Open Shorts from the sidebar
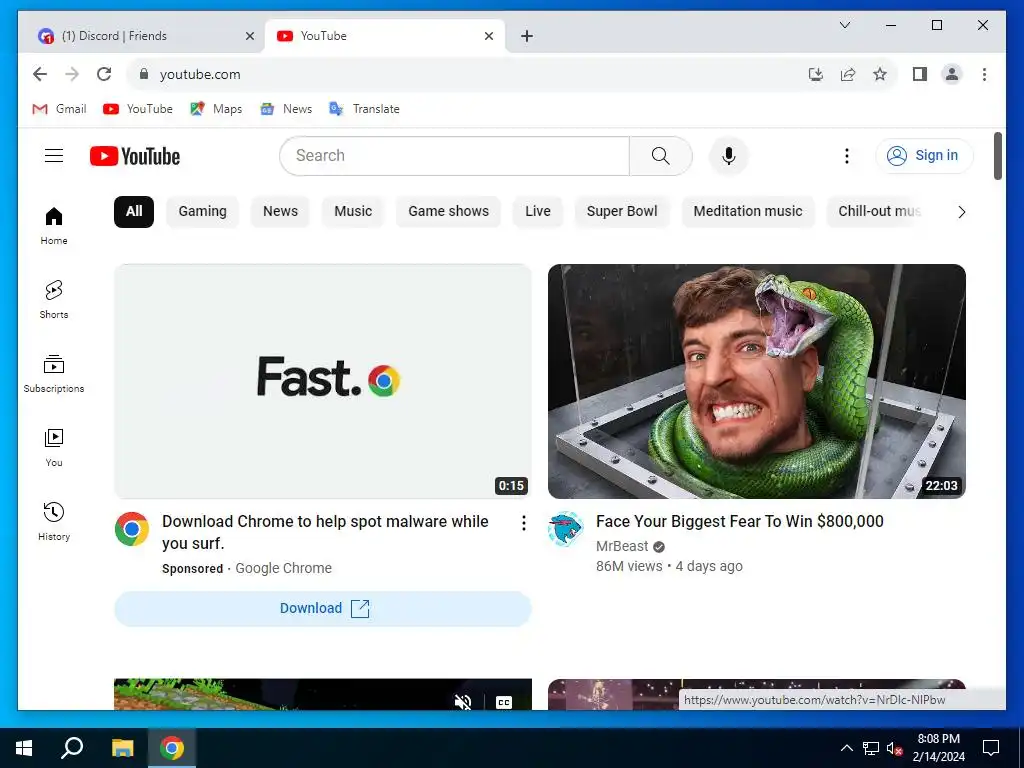The height and width of the screenshot is (768, 1024). pos(54,299)
